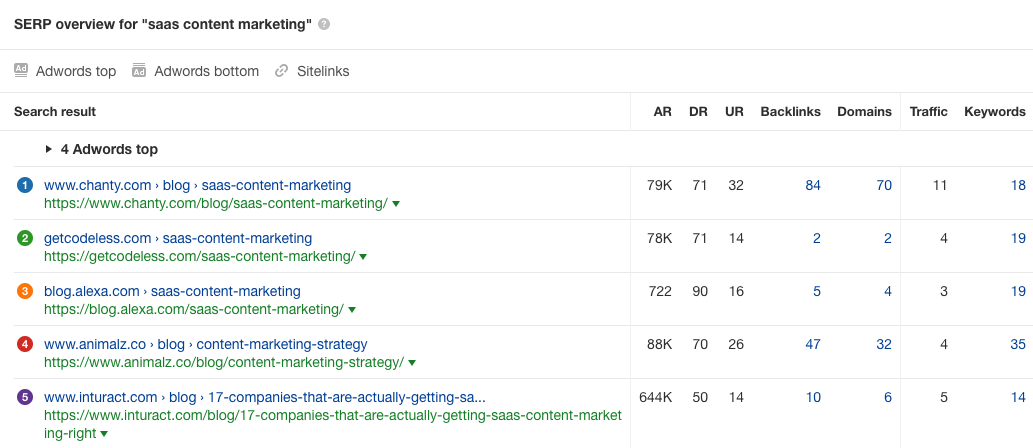Open the 32 domains for animalz.co
Image resolution: width=1033 pixels, height=448 pixels.
pyautogui.click(x=884, y=344)
